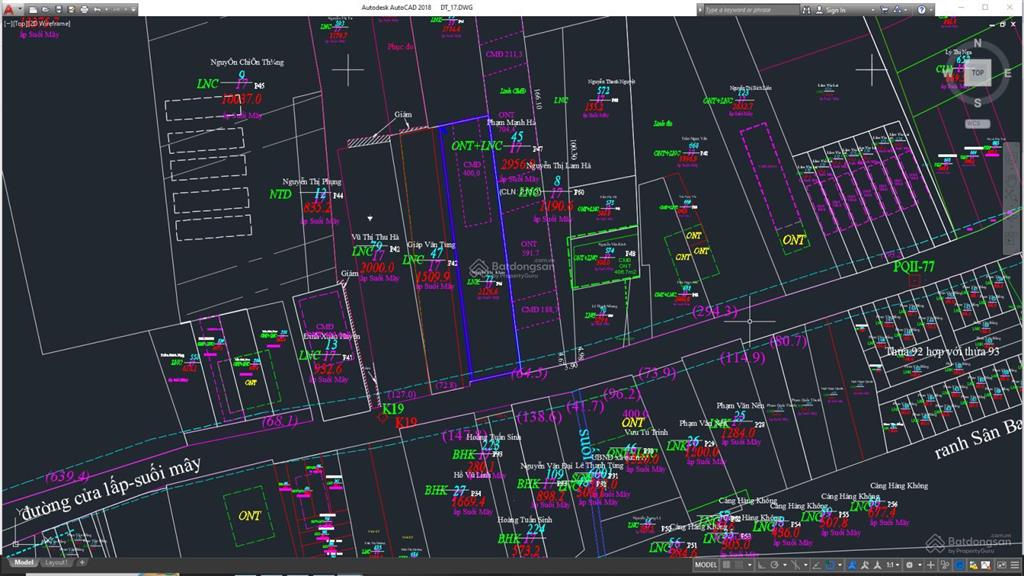Screen dimensions: 1024x576
Task: Toggle the grid display in status bar
Action: coord(726,565)
